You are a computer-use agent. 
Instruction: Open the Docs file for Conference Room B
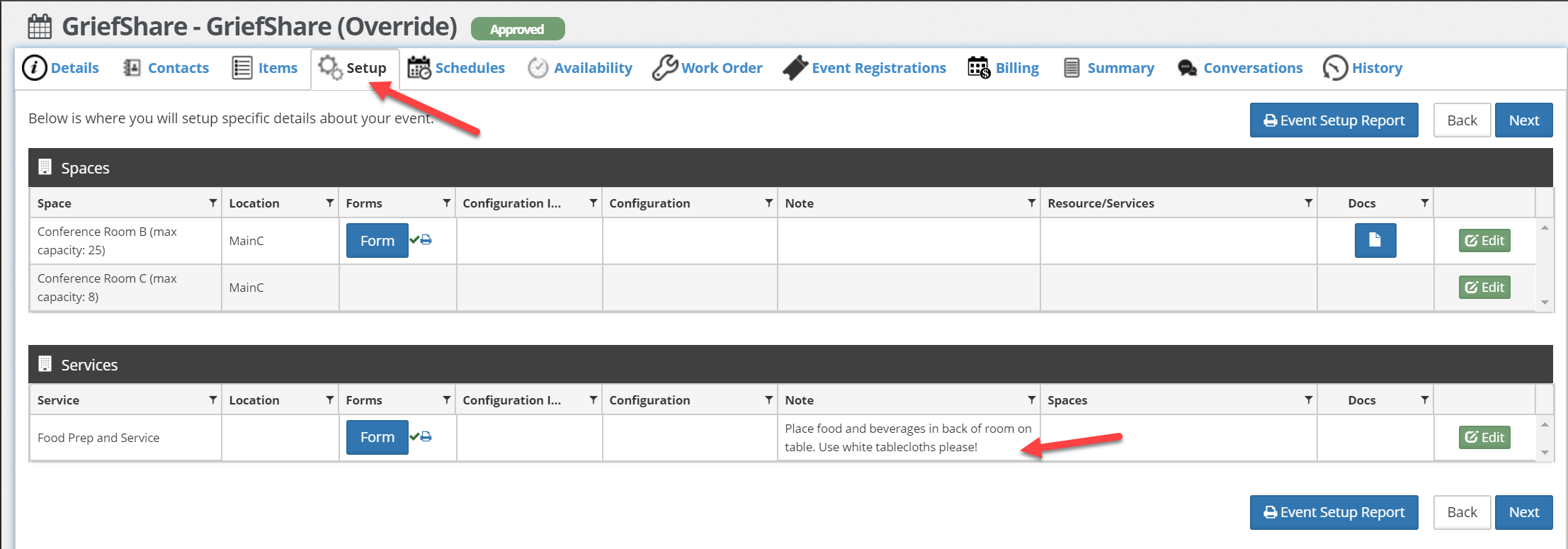1375,240
